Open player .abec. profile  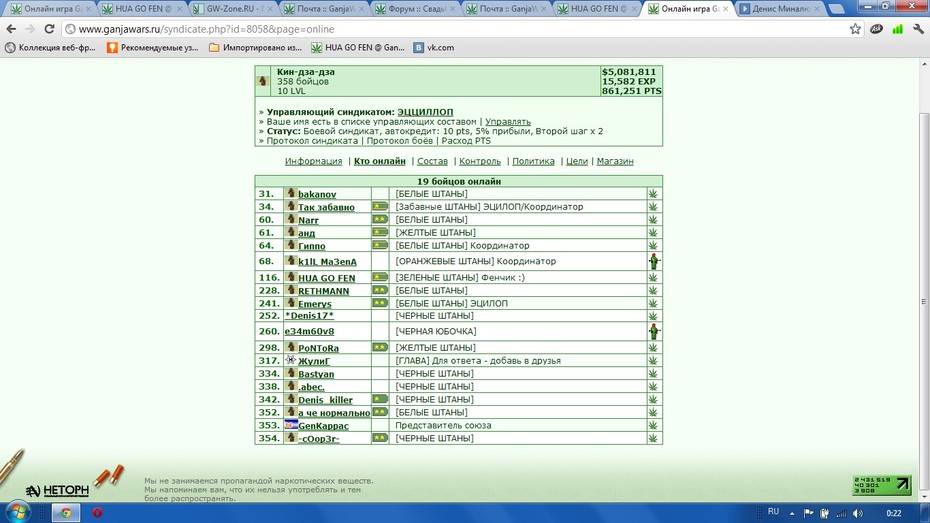[x=311, y=387]
